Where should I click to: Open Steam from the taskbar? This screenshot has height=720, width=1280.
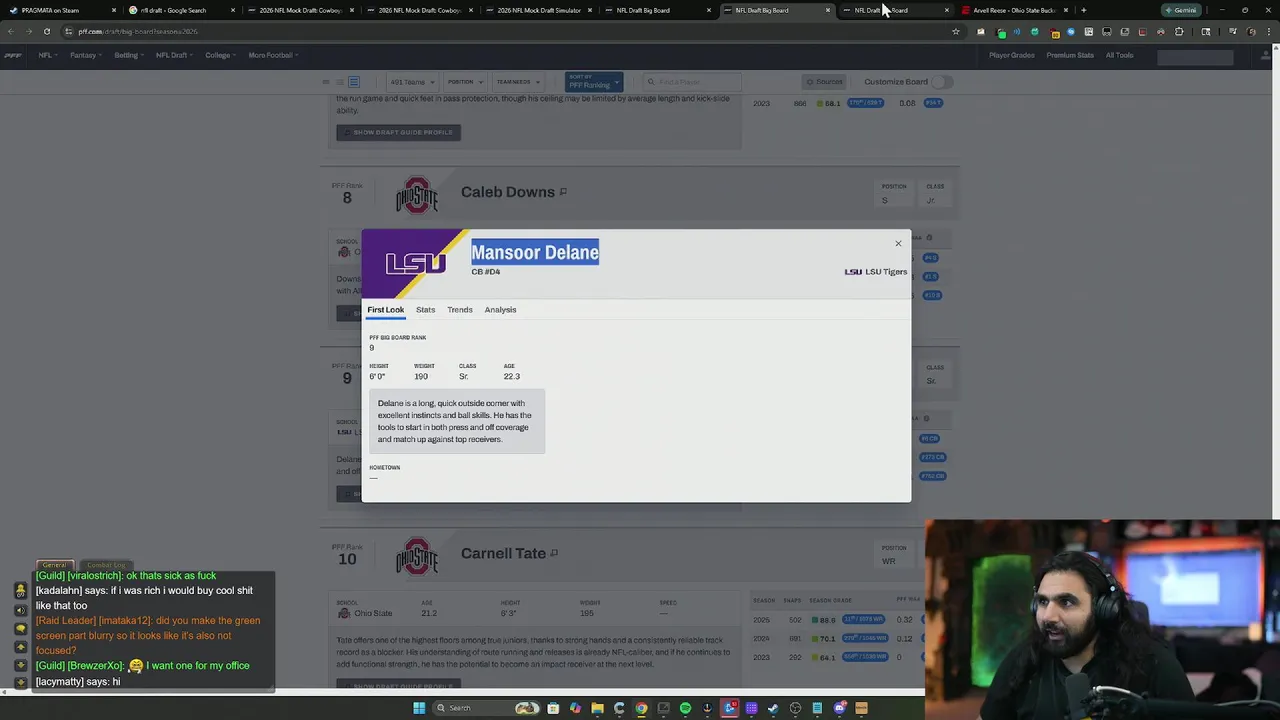click(773, 708)
